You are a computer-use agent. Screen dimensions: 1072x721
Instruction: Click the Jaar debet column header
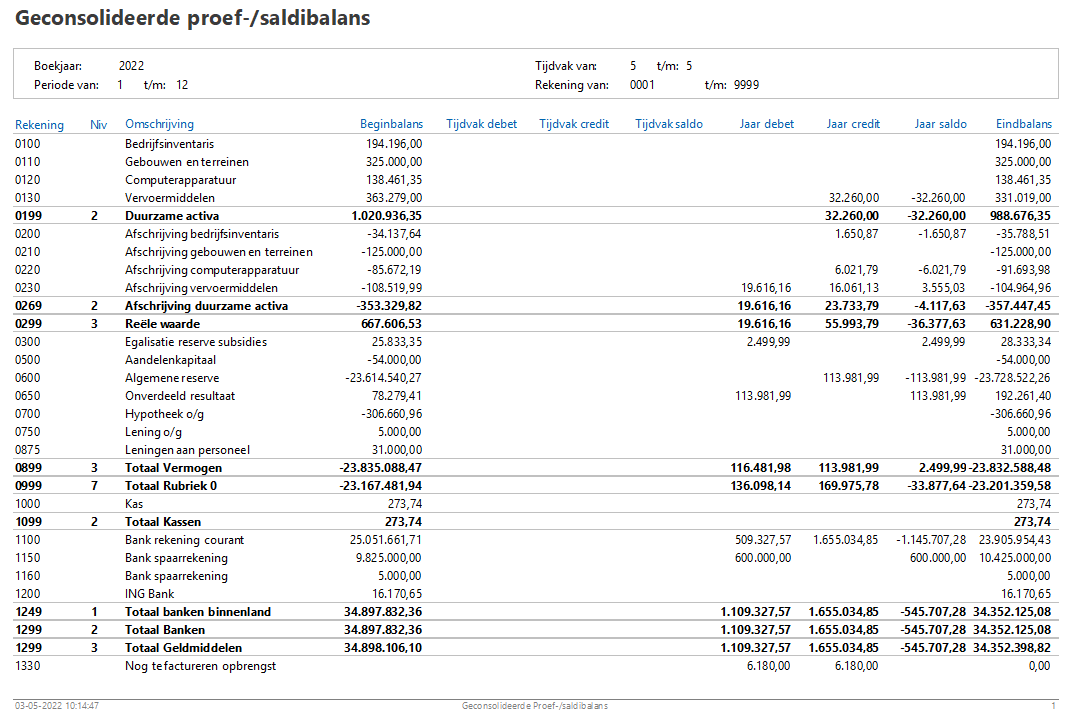[766, 124]
